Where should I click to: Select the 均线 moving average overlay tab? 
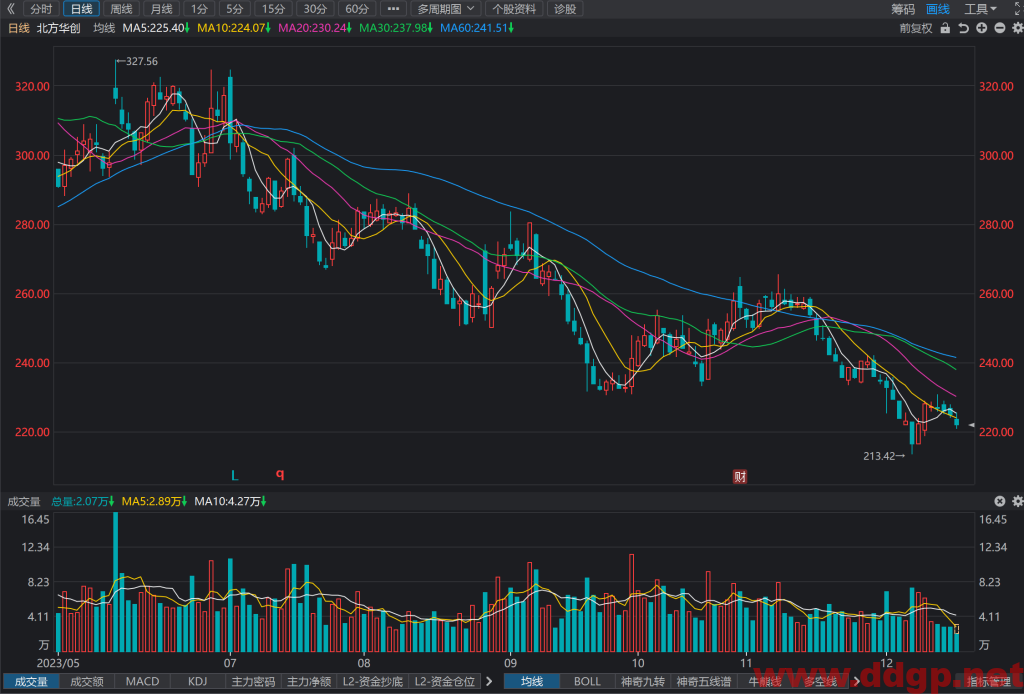point(532,681)
